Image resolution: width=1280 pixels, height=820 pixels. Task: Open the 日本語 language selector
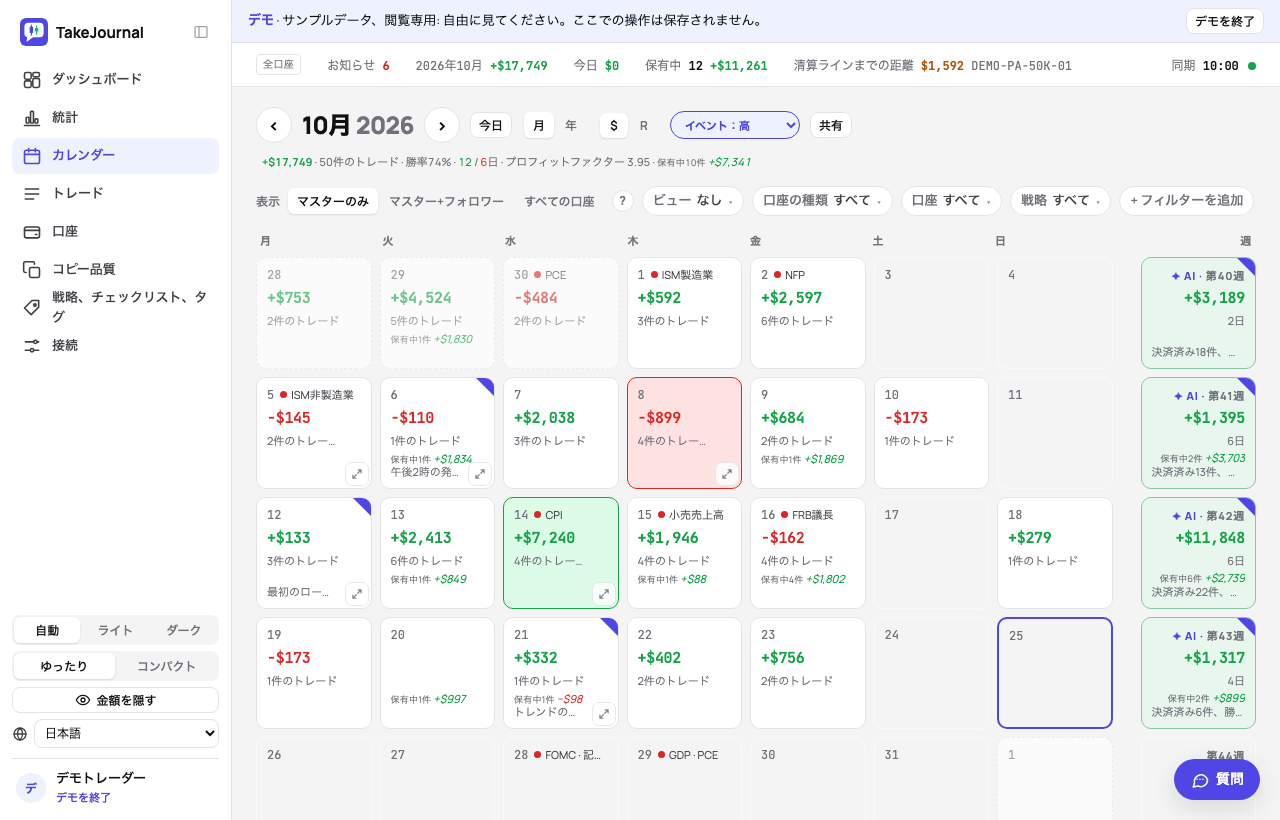click(126, 734)
